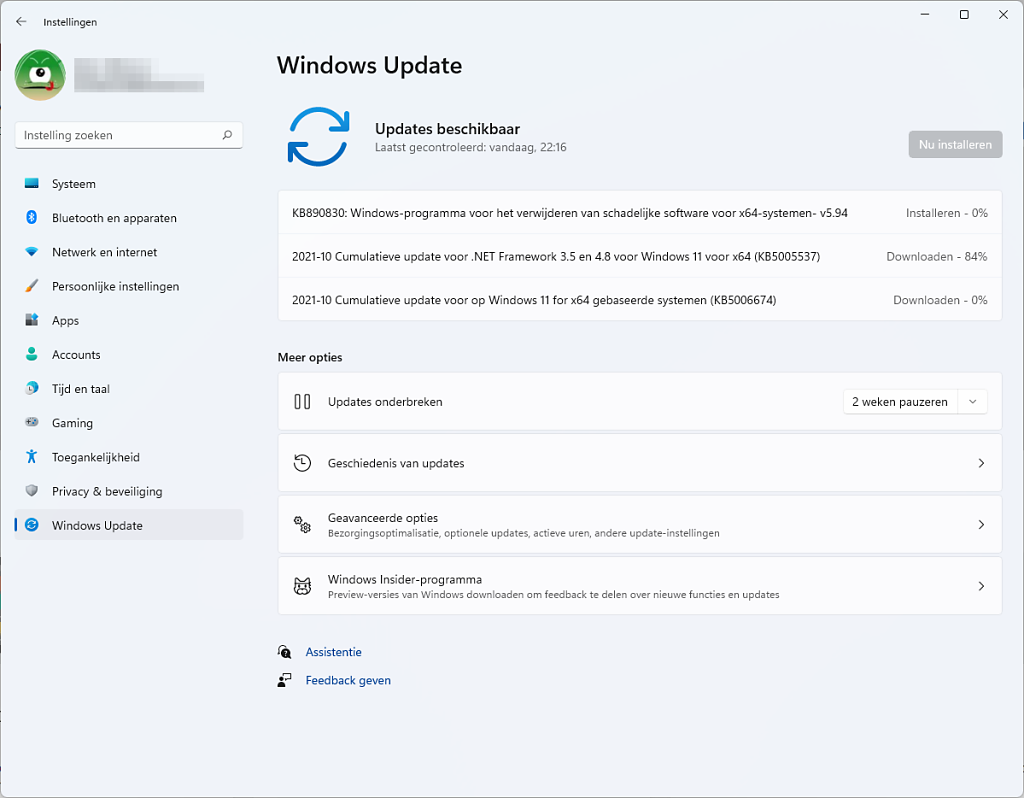The width and height of the screenshot is (1024, 798).
Task: Open Geavanceerde opties
Action: 639,524
